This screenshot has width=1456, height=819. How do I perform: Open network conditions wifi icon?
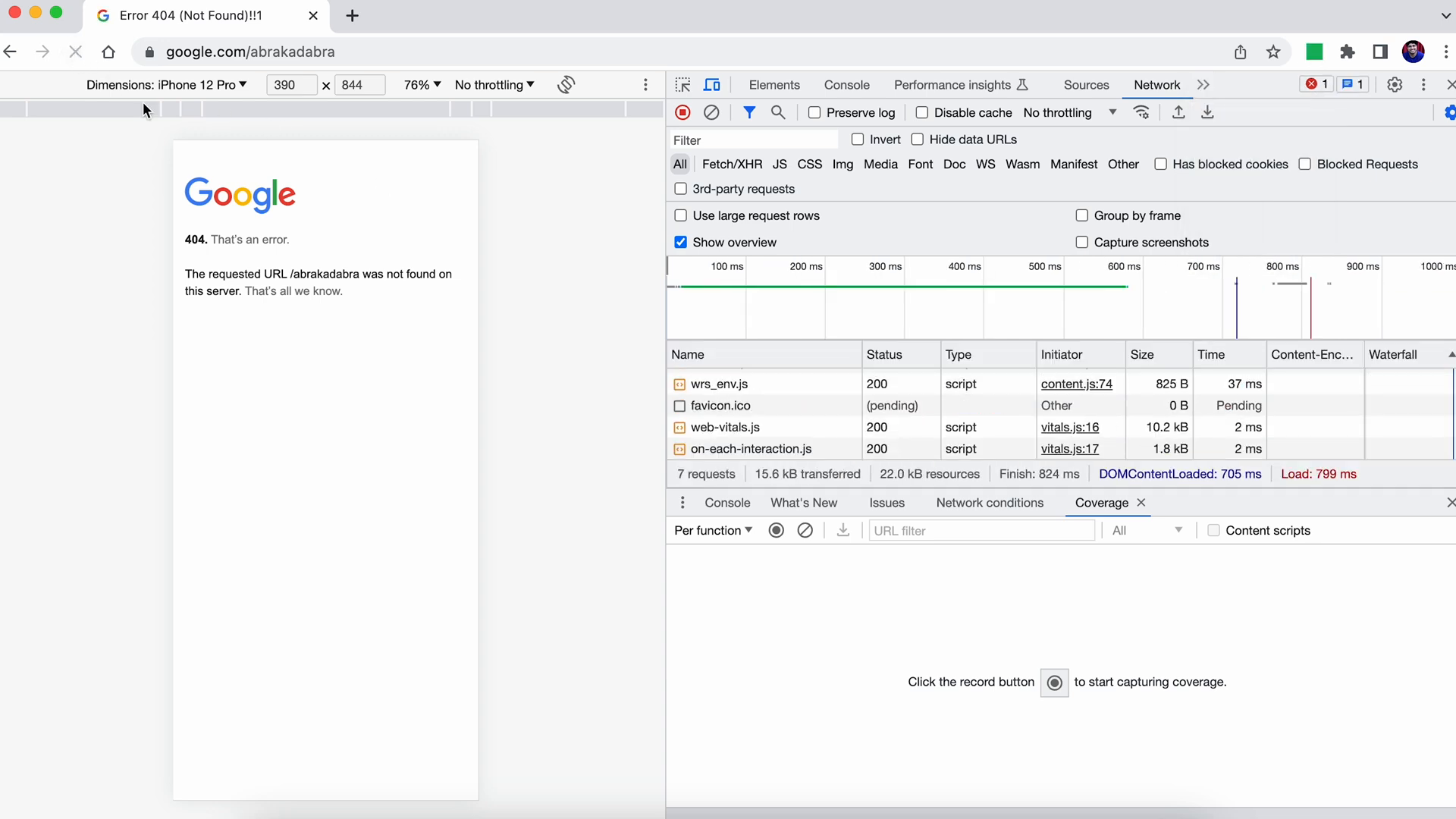point(1141,112)
